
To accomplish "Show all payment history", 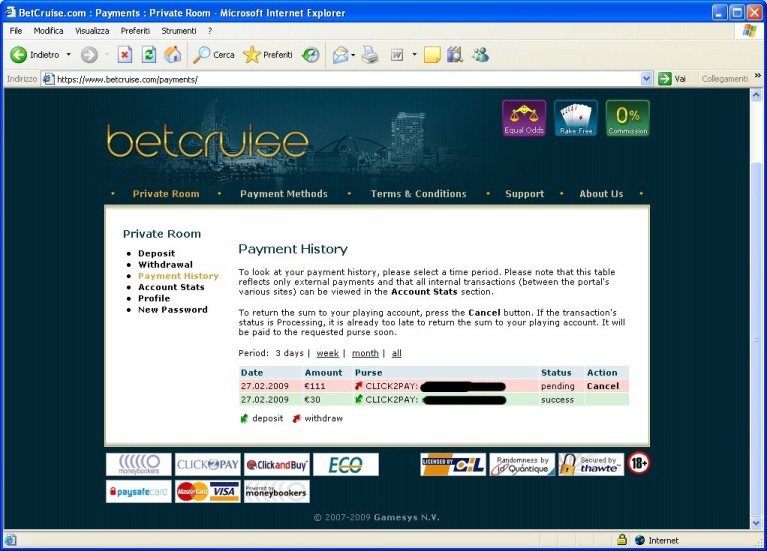I will coord(396,353).
